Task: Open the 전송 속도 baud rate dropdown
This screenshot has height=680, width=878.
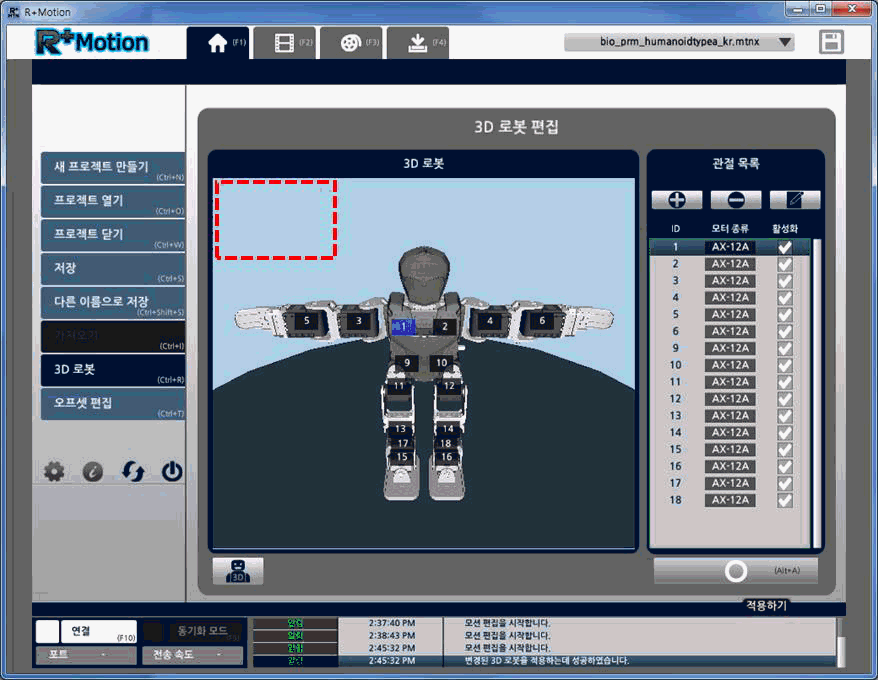Action: click(192, 655)
